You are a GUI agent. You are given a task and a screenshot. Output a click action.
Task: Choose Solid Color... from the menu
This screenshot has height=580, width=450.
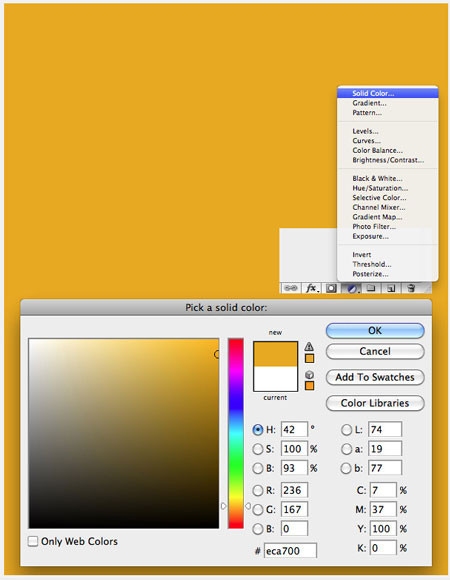pos(388,93)
